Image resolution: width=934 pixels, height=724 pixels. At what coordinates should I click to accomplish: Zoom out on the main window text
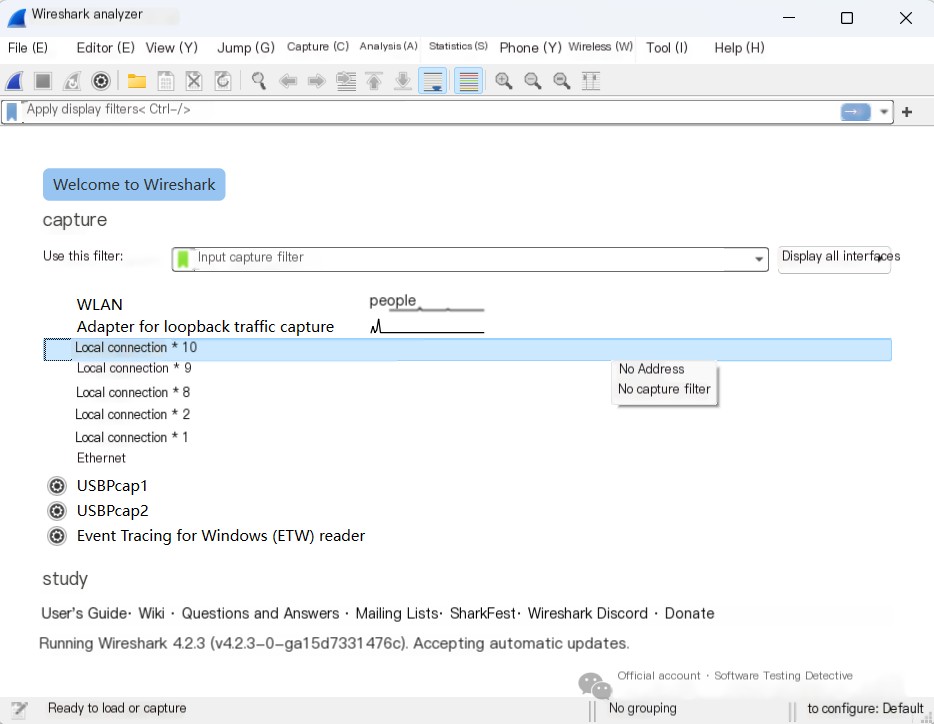pyautogui.click(x=533, y=80)
